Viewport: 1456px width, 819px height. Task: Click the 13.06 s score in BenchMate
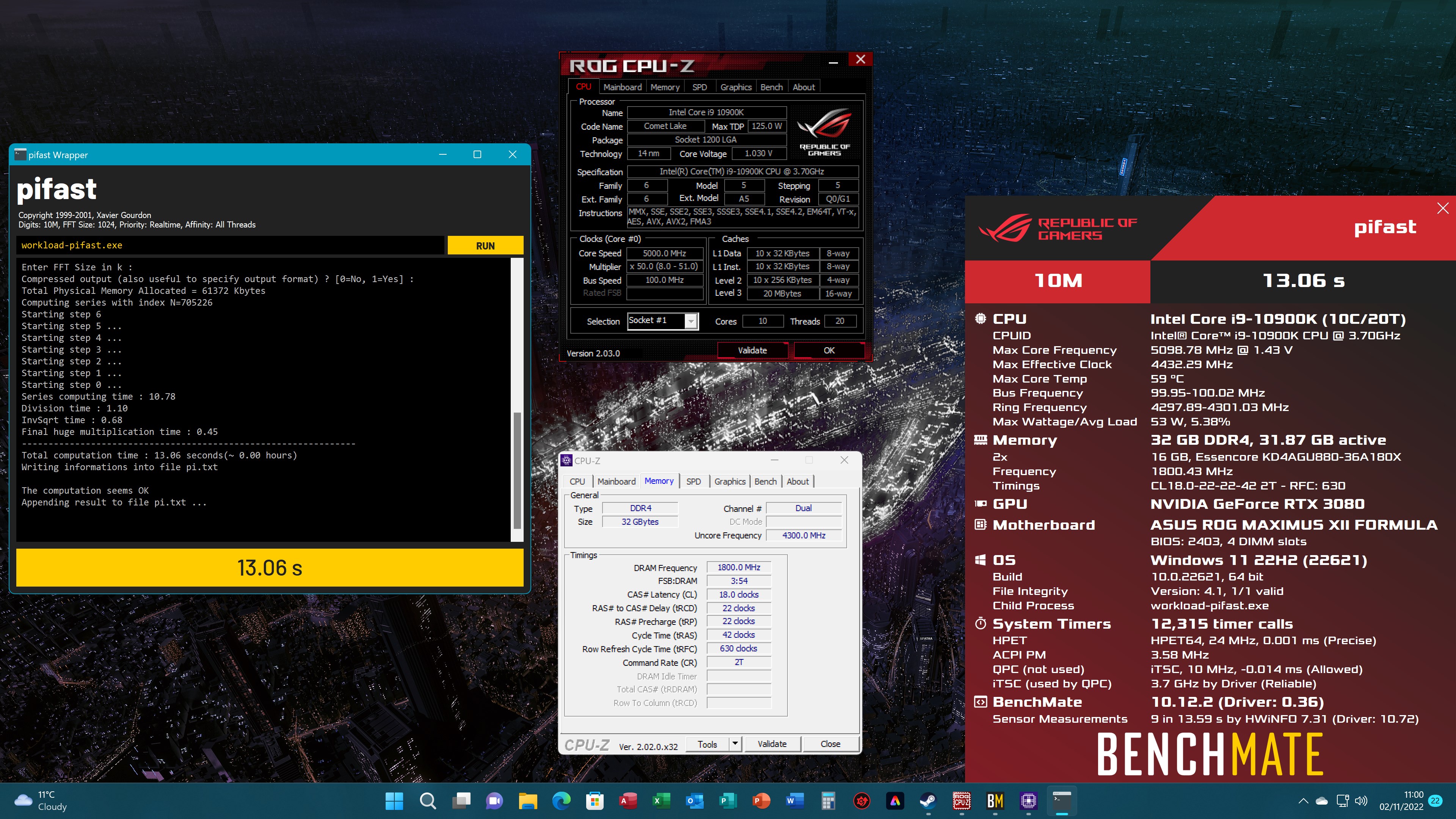point(1303,281)
